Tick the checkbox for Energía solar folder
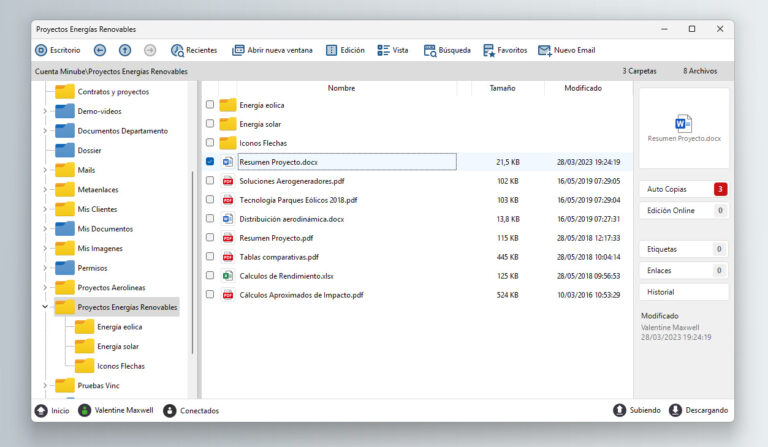The height and width of the screenshot is (447, 768). [210, 123]
